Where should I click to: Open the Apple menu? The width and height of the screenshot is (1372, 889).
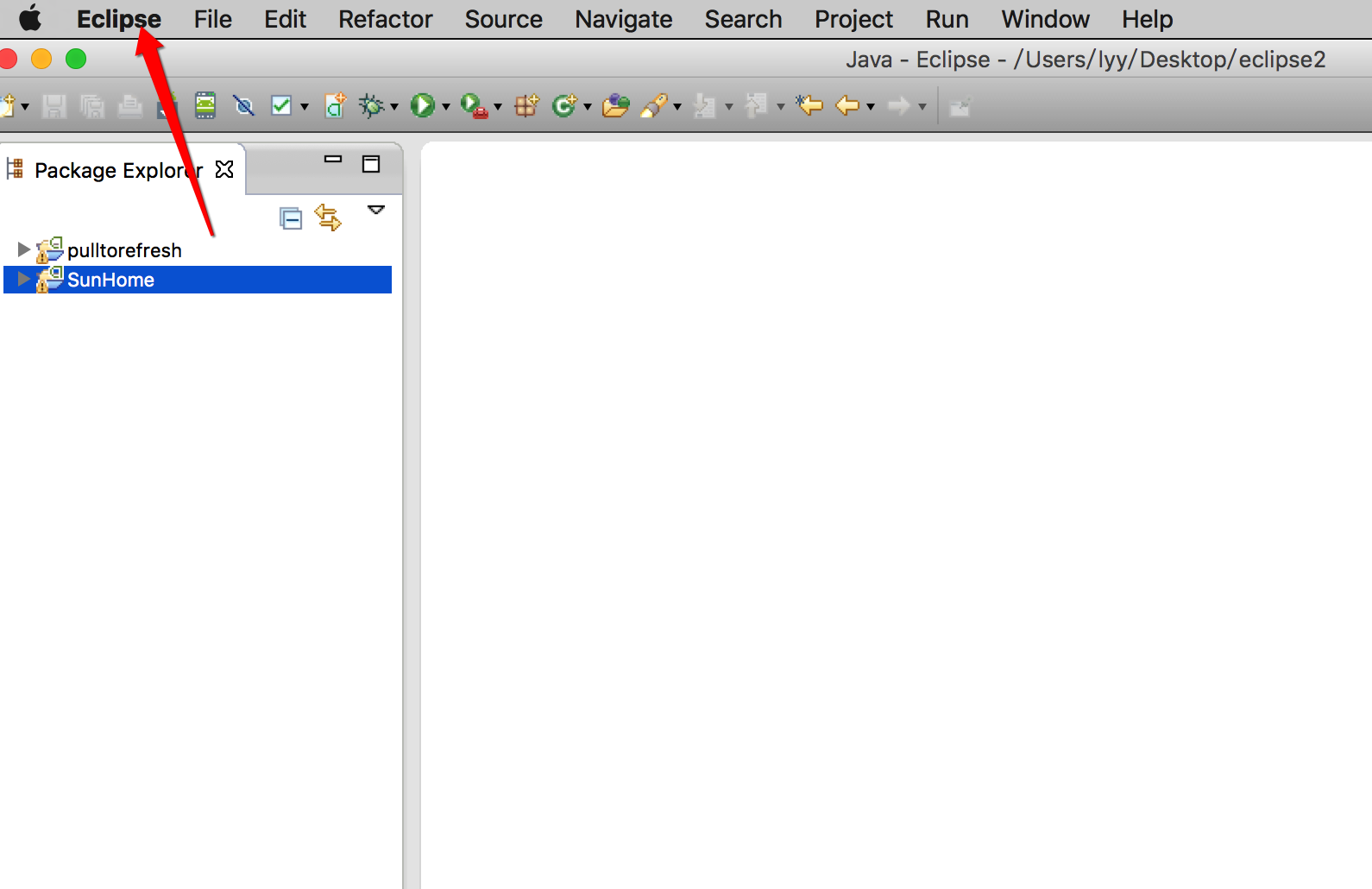(30, 18)
